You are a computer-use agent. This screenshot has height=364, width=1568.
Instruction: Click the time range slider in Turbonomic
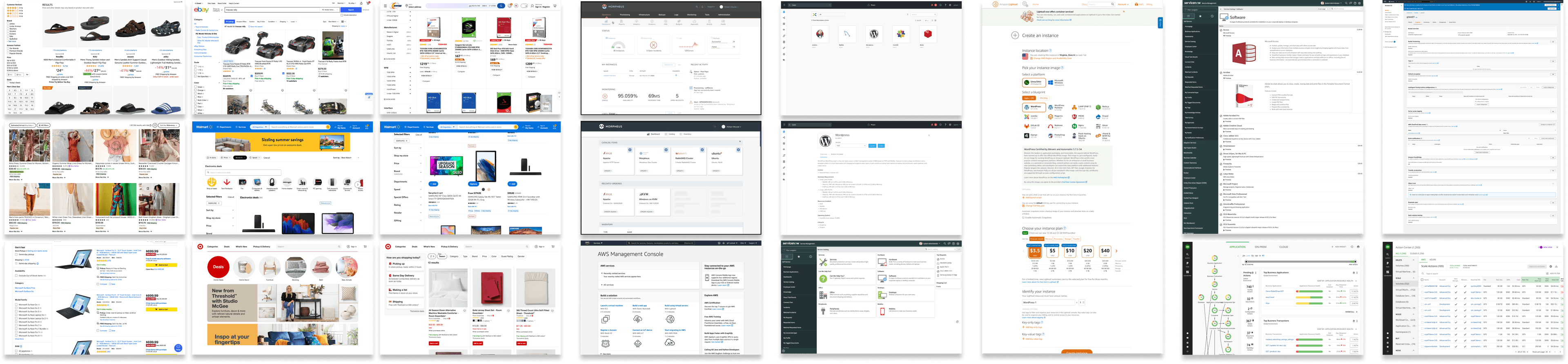[x=1301, y=262]
